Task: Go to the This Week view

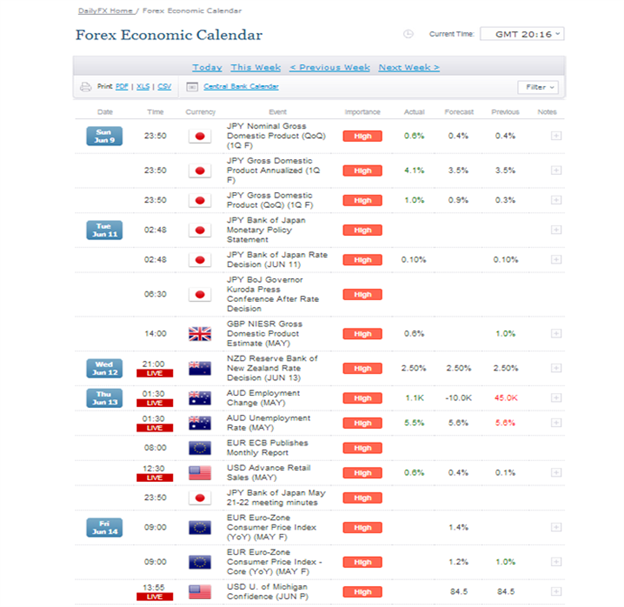Action: (x=255, y=68)
